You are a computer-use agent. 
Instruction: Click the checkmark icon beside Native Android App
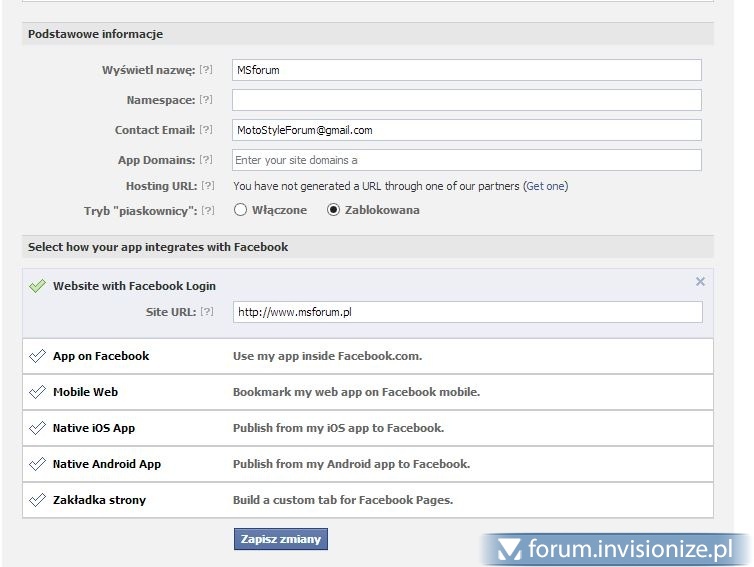pyautogui.click(x=38, y=464)
